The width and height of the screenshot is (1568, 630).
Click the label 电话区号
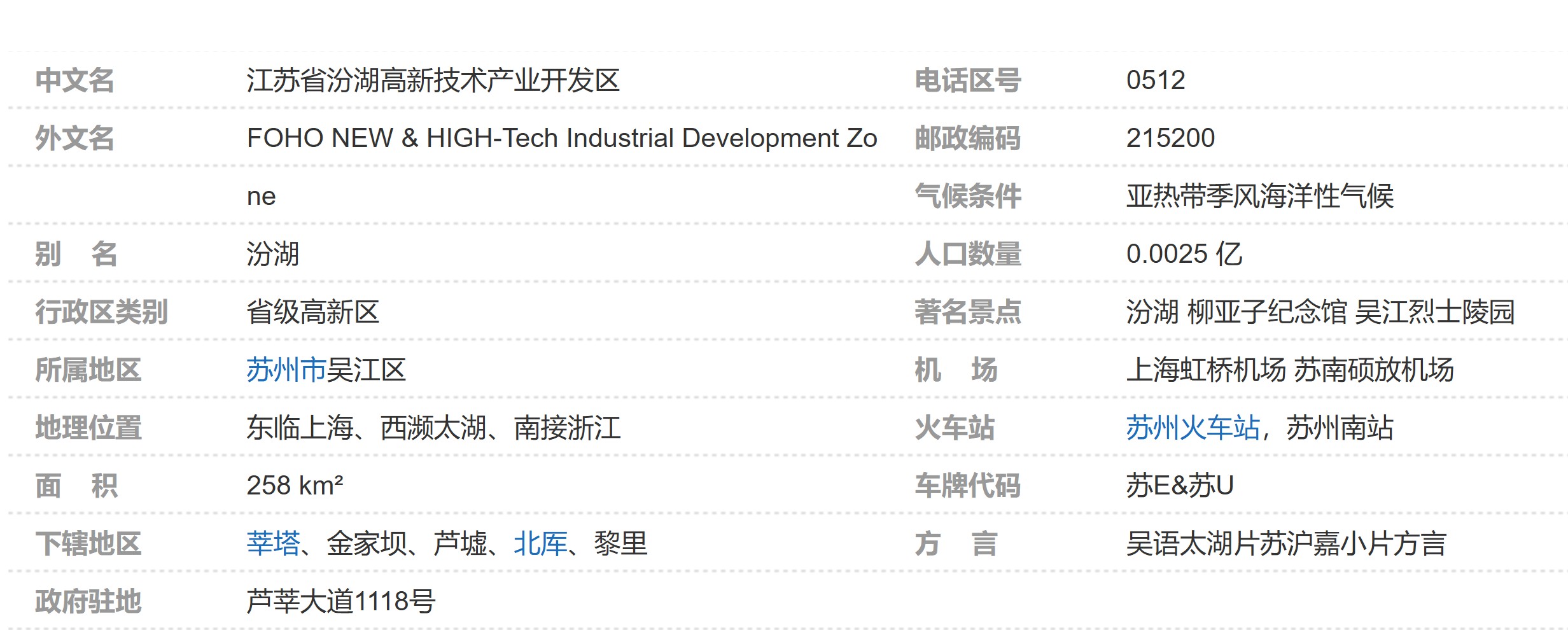[x=968, y=80]
